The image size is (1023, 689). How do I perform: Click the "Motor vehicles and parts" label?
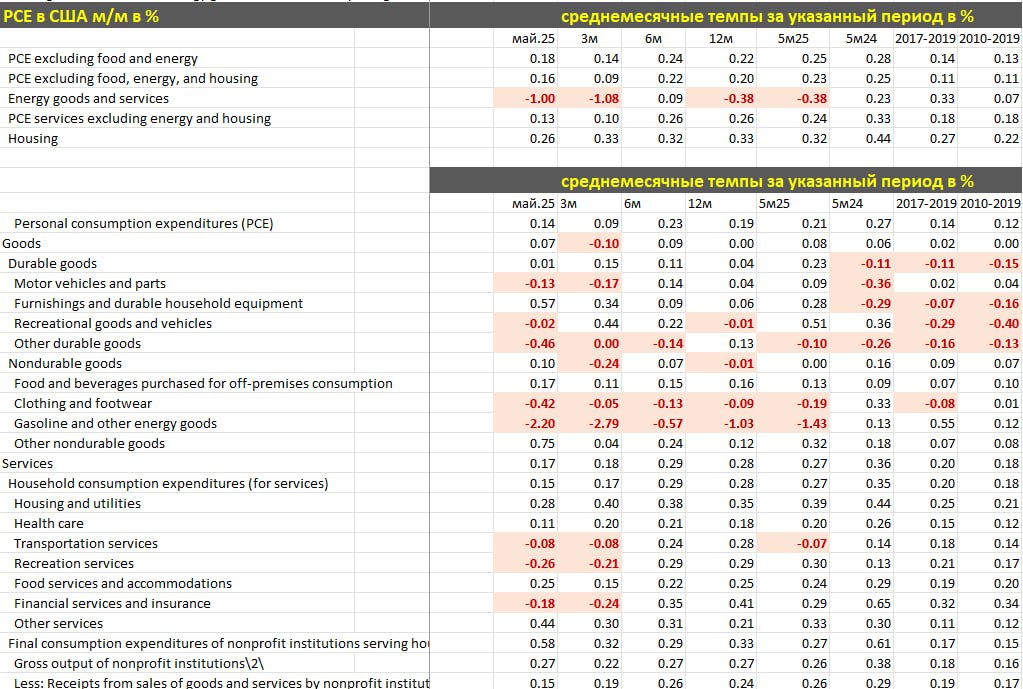tap(90, 284)
